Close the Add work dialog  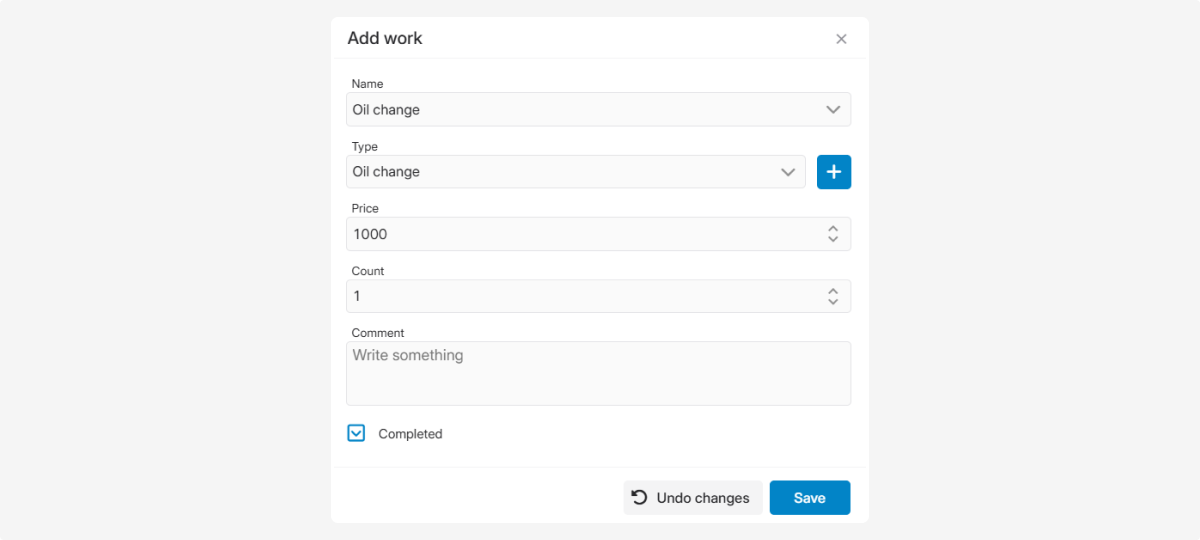pos(841,39)
